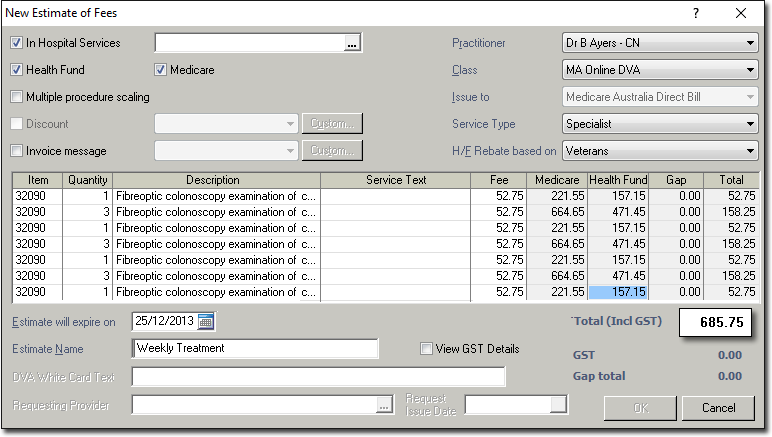Tick the Invoice message checkbox

pos(17,151)
